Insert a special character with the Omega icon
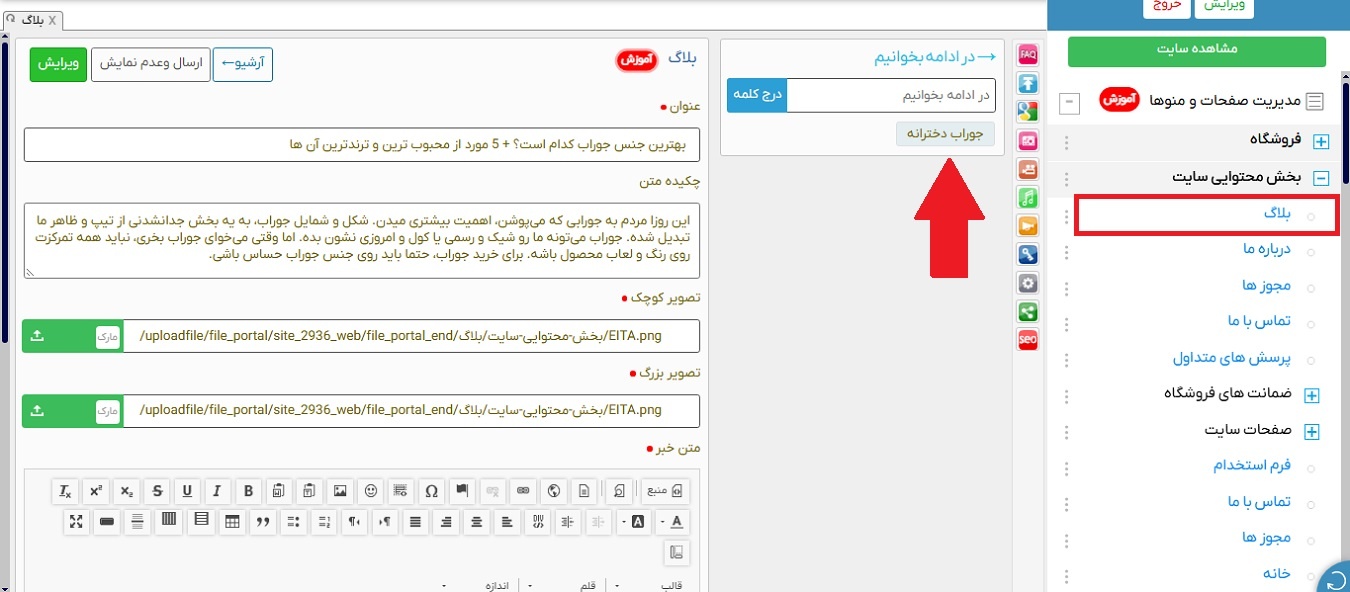 (432, 490)
